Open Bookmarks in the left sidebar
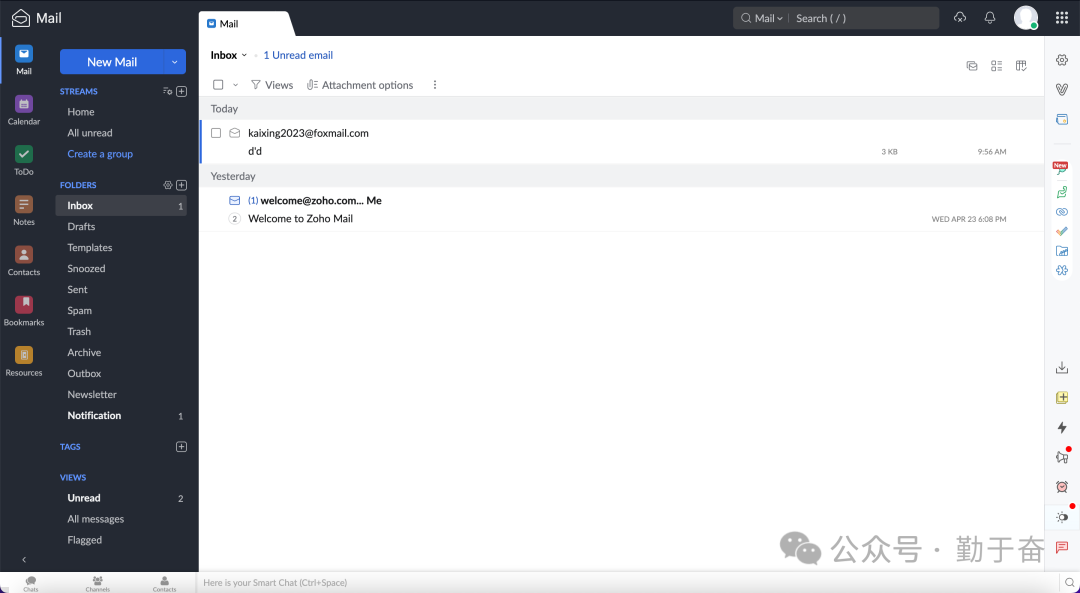The height and width of the screenshot is (593, 1080). [24, 309]
